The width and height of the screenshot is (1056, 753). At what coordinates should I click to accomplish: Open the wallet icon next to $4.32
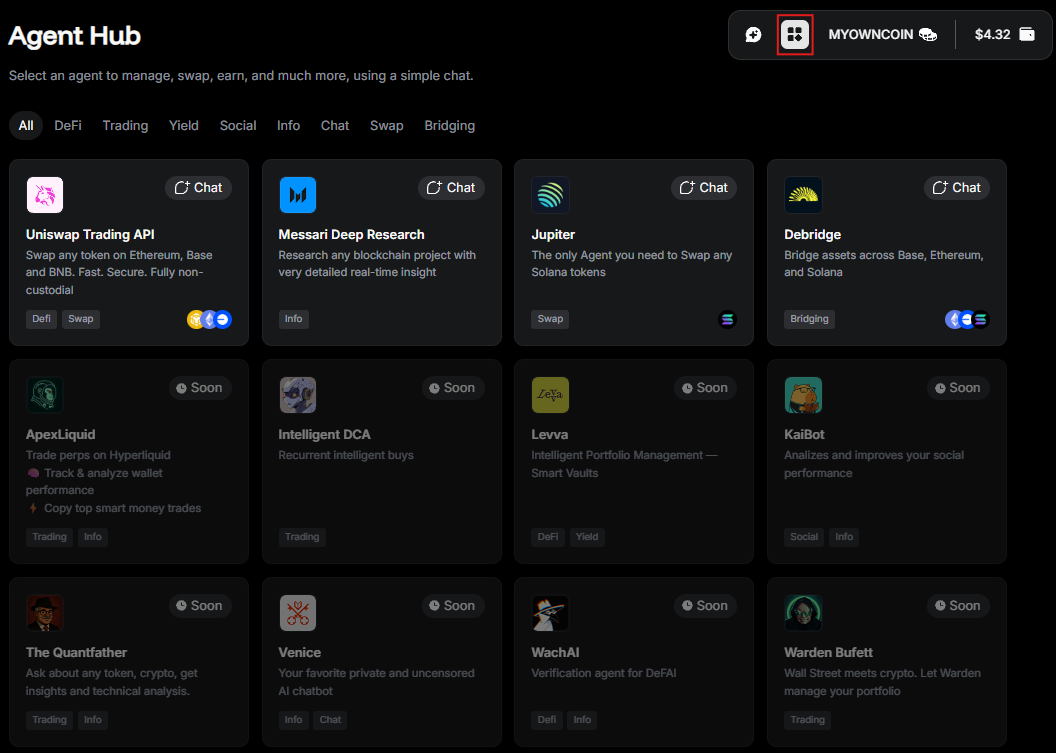pyautogui.click(x=1027, y=34)
